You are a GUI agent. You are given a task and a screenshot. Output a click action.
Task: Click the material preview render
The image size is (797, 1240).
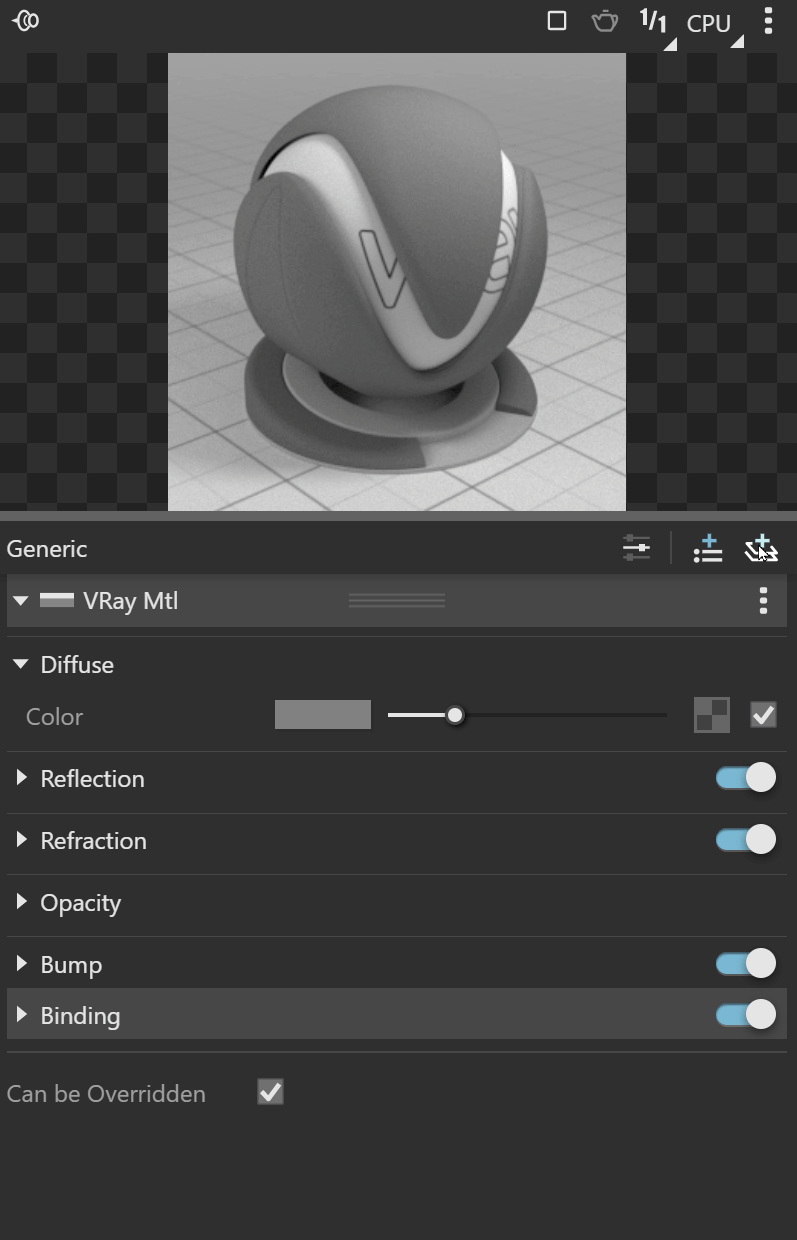click(397, 282)
